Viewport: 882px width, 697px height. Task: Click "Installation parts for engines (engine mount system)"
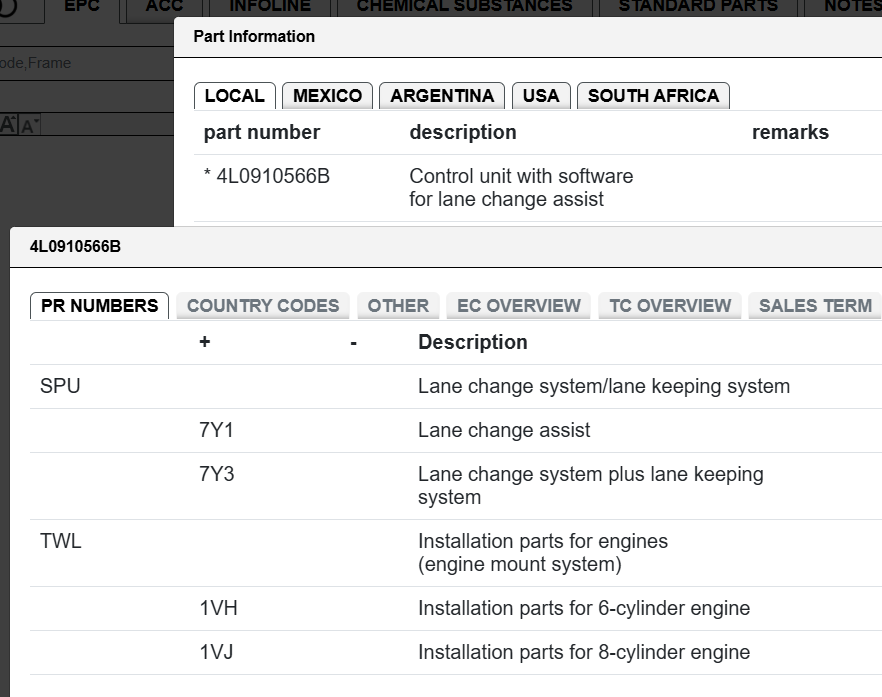click(543, 552)
